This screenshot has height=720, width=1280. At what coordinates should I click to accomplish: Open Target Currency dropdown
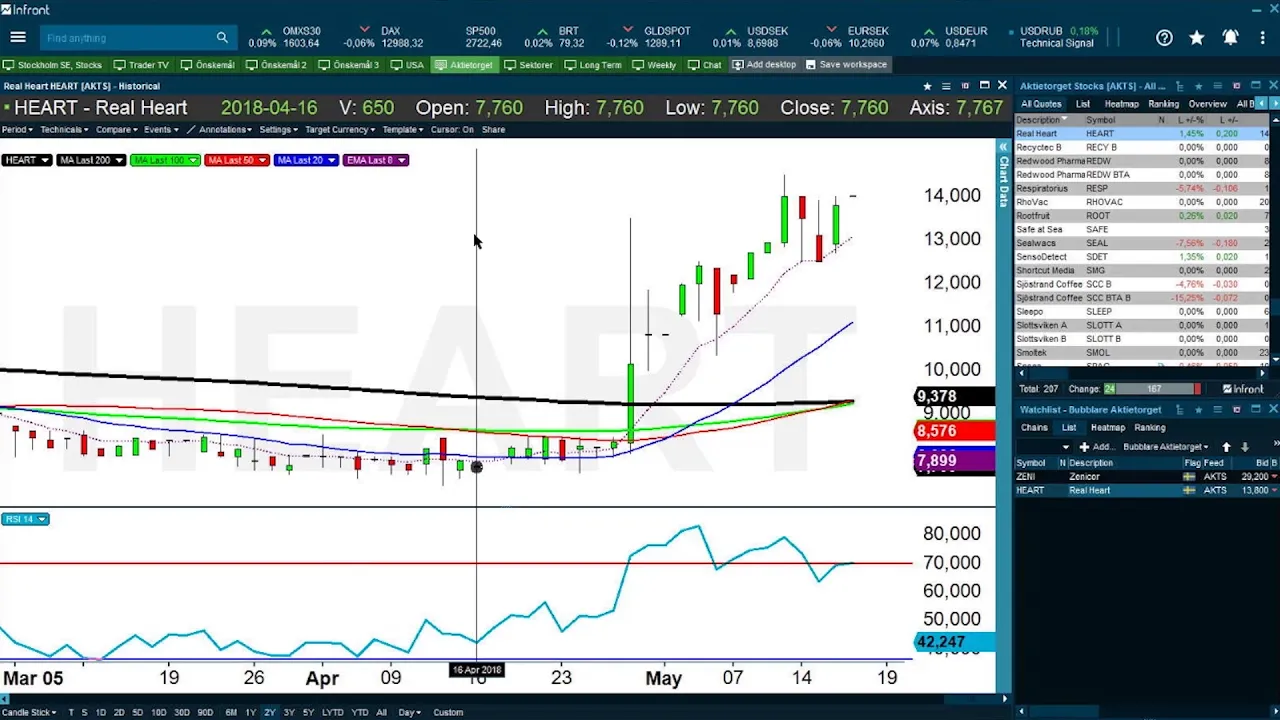click(x=341, y=130)
